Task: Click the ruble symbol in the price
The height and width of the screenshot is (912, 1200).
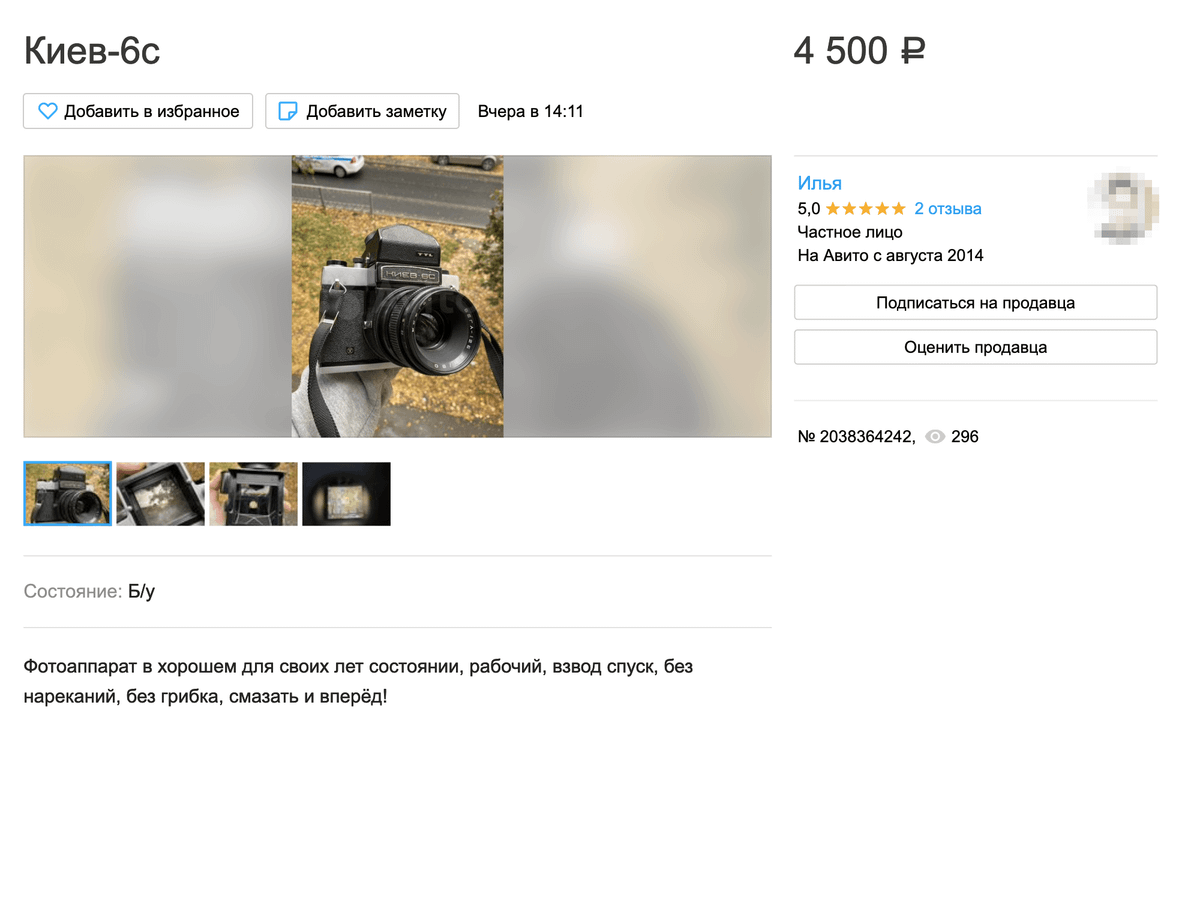Action: [912, 50]
